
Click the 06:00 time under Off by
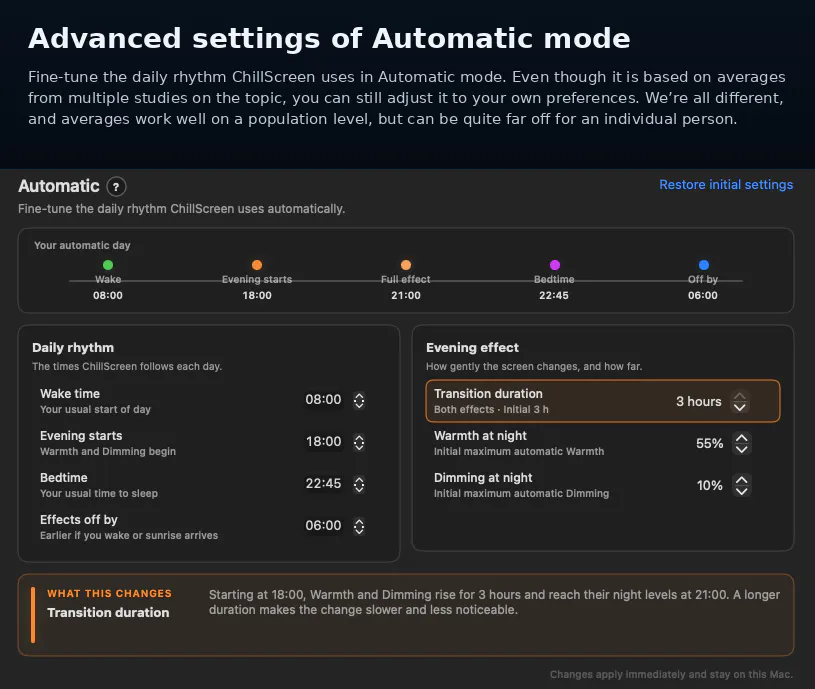(703, 296)
